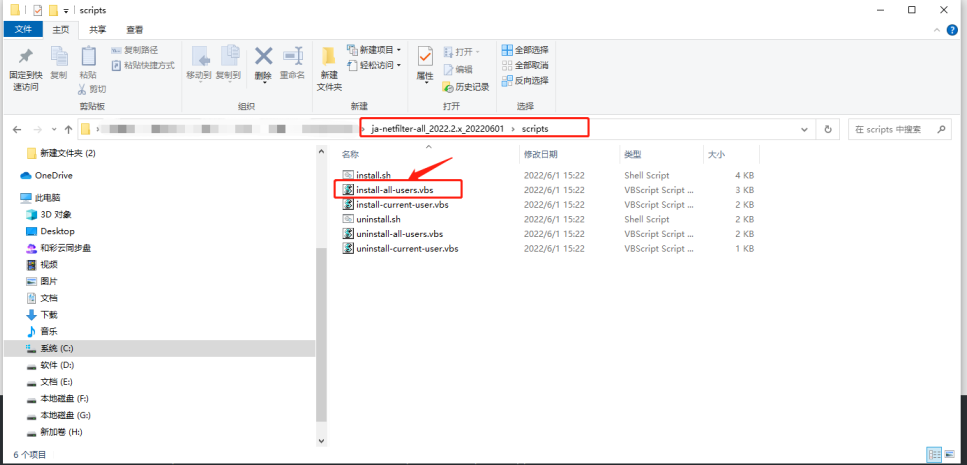Open the address bar history dropdown
Screen dimensions: 967x465
(x=804, y=130)
